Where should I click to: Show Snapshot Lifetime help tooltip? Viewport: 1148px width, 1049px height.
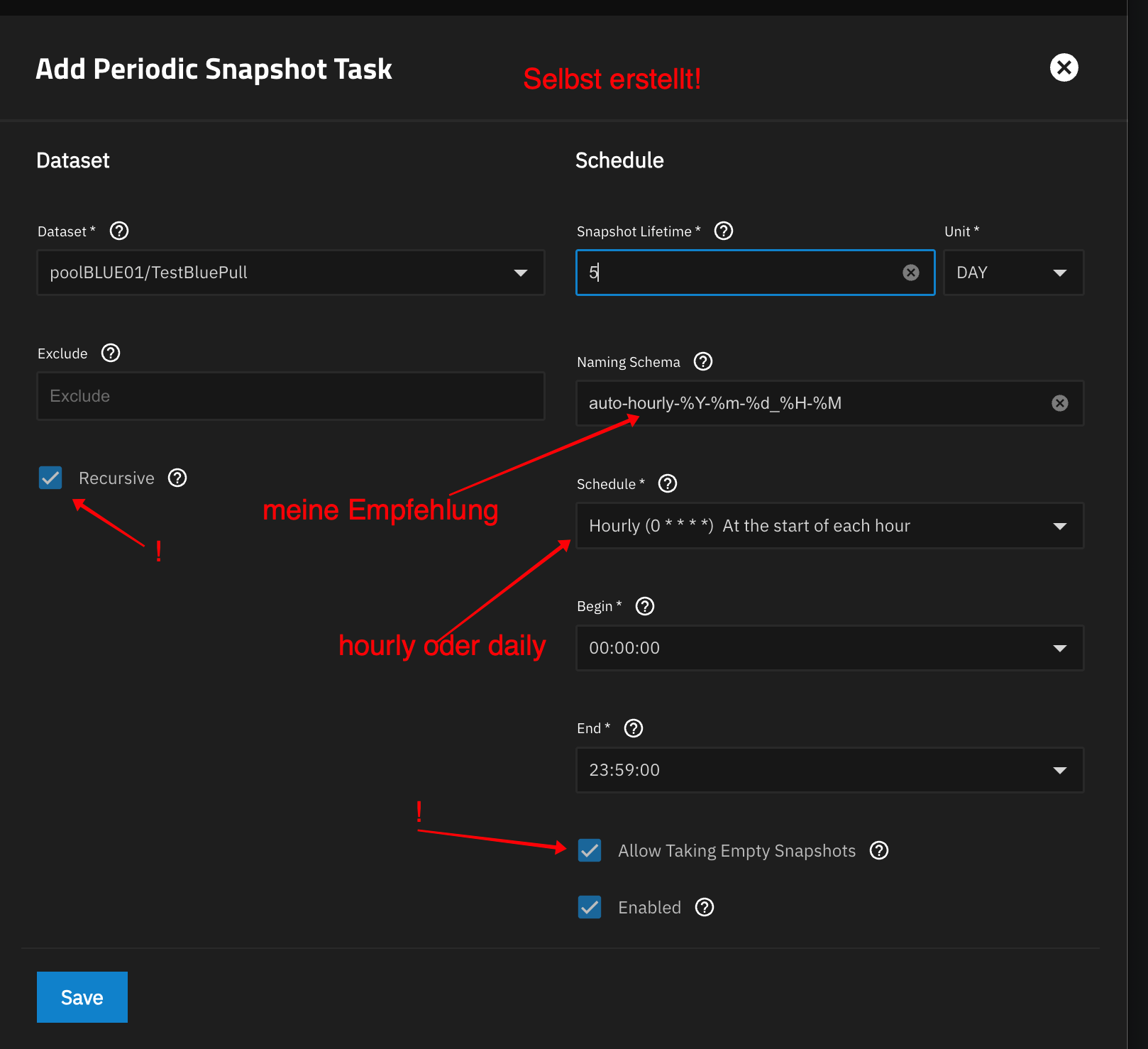pos(724,231)
